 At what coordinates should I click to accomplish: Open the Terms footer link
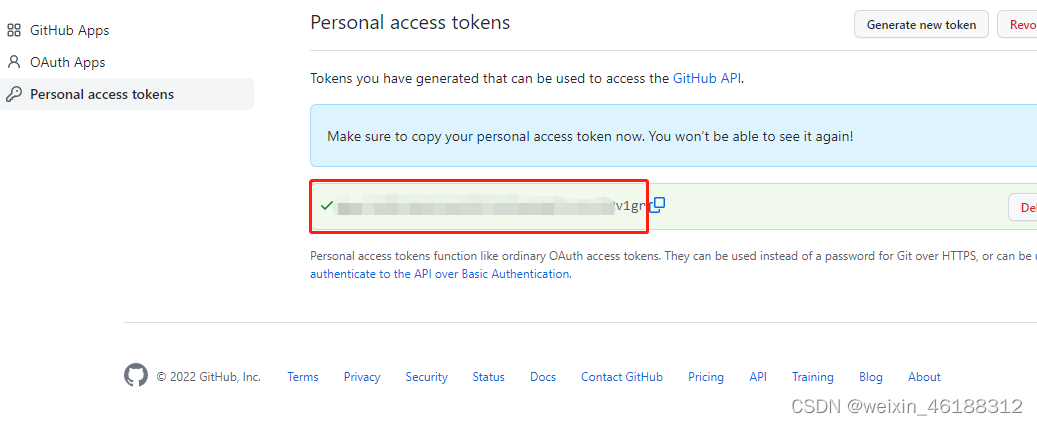[x=302, y=377]
